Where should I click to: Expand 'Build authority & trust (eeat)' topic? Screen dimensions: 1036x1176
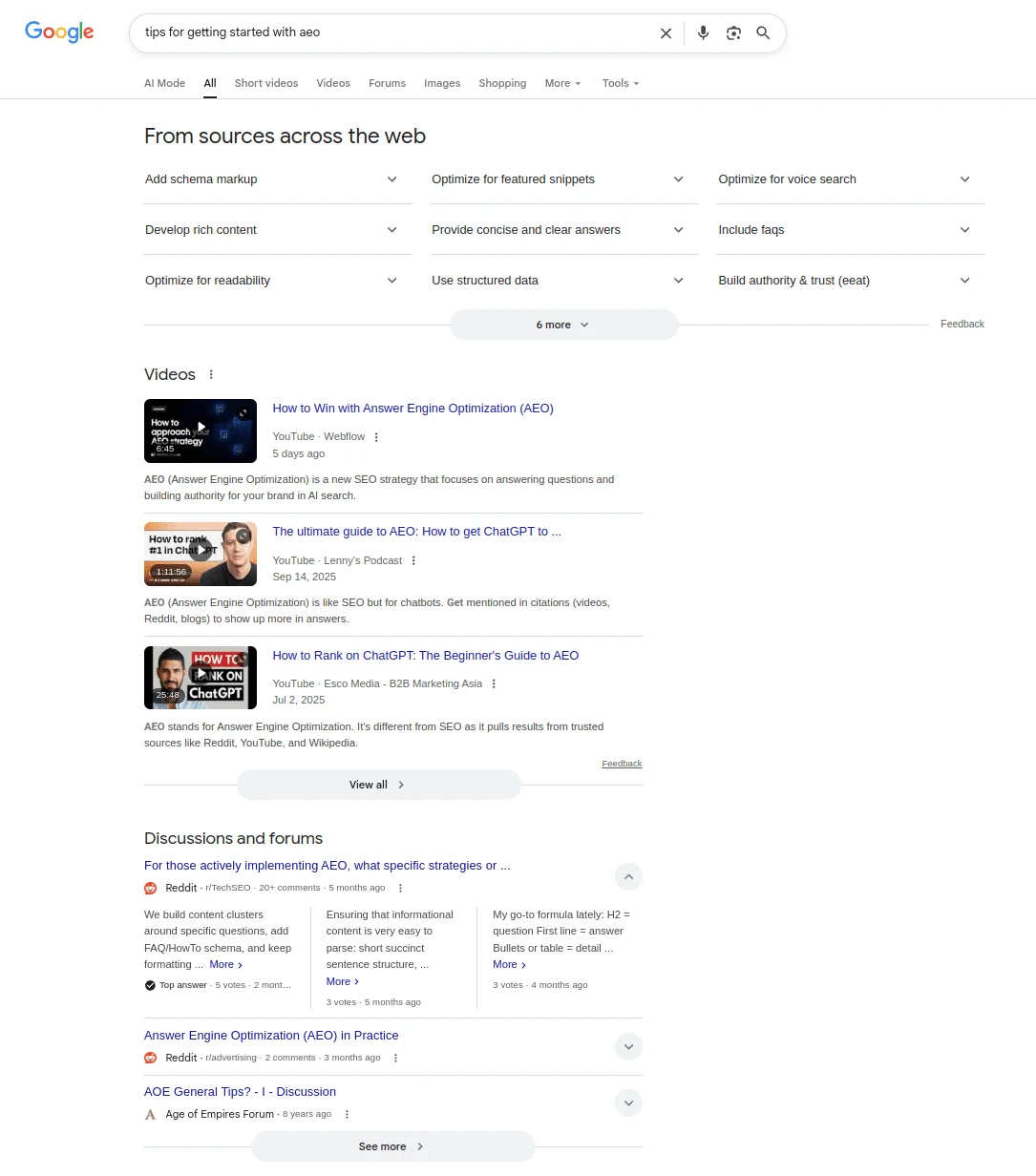(x=851, y=281)
